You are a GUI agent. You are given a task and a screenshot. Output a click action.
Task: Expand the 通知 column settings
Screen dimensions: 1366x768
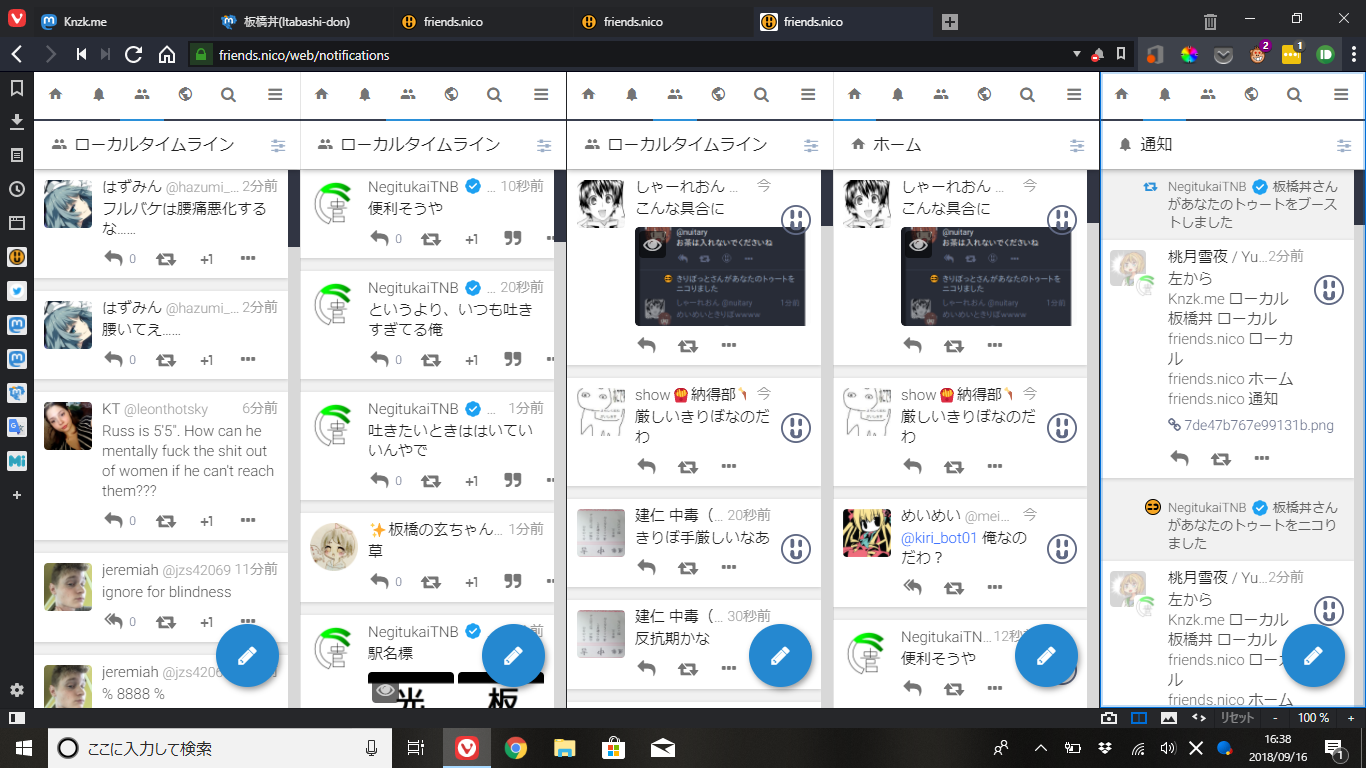1343,145
